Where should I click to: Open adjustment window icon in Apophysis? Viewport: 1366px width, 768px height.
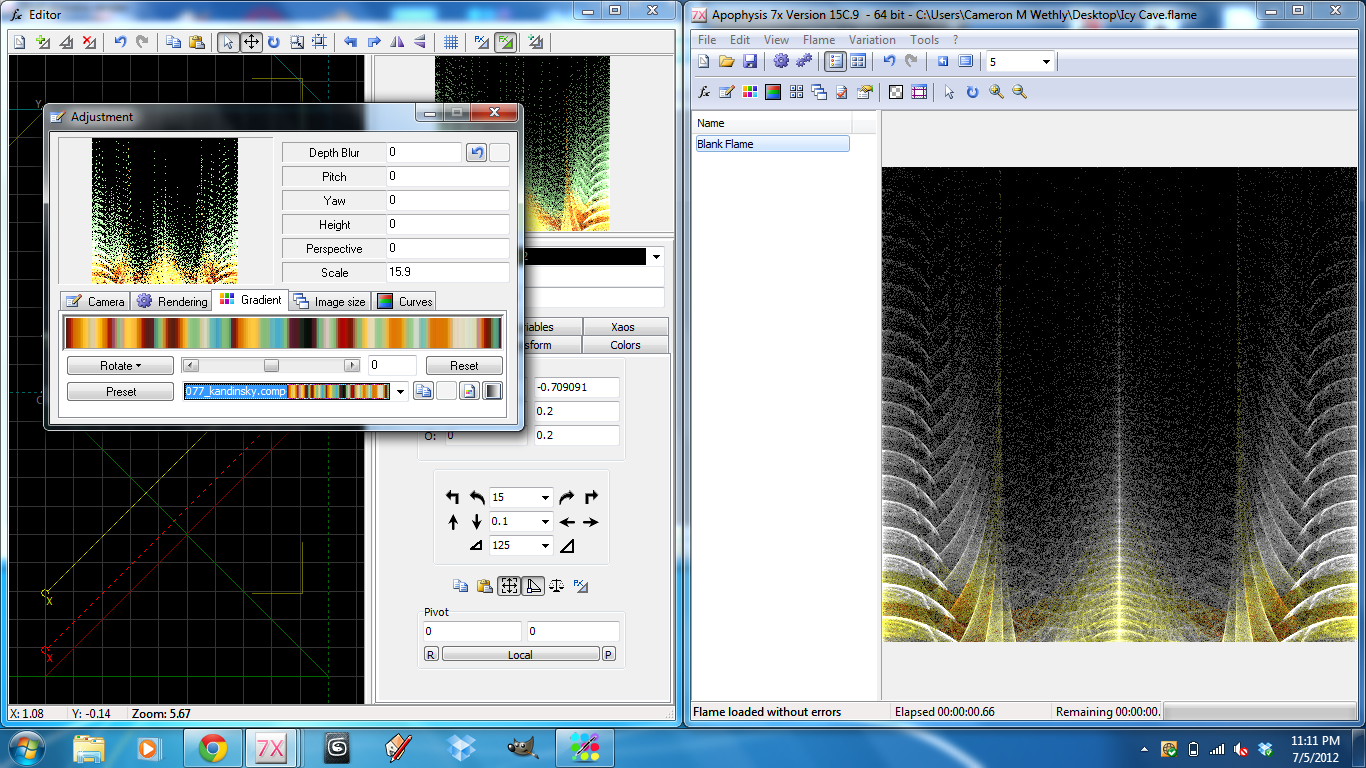pyautogui.click(x=727, y=92)
